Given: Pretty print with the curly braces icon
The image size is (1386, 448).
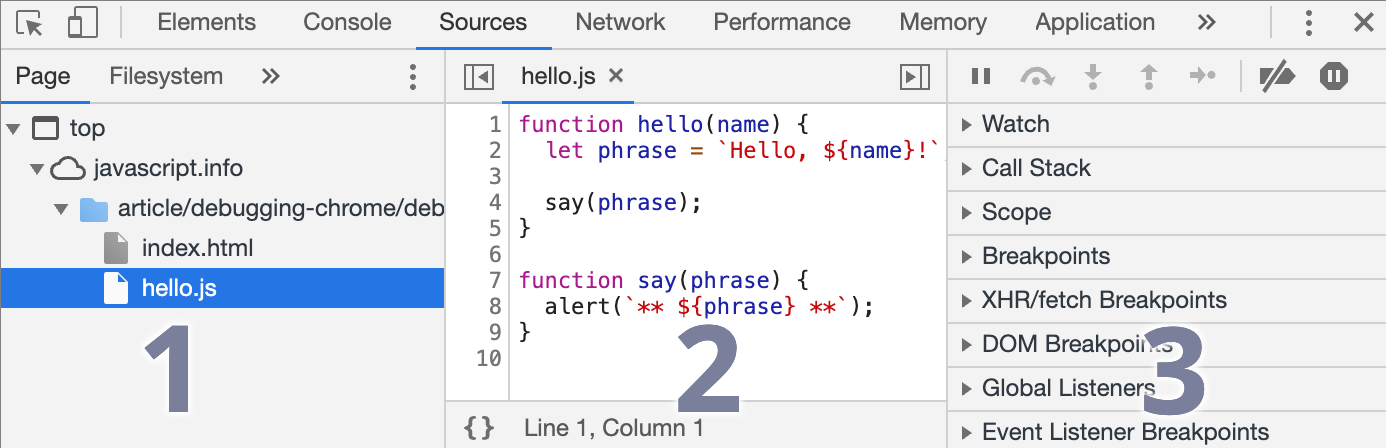Looking at the screenshot, I should pos(479,428).
